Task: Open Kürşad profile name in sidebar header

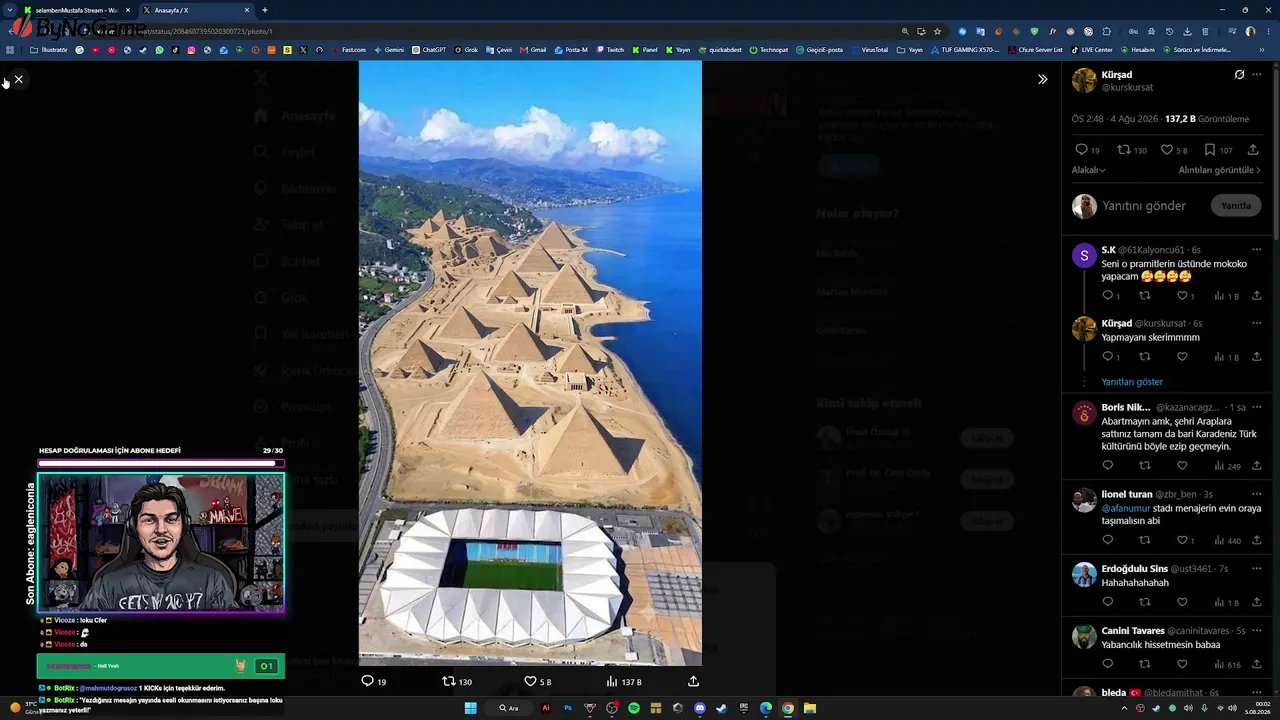Action: [1117, 75]
